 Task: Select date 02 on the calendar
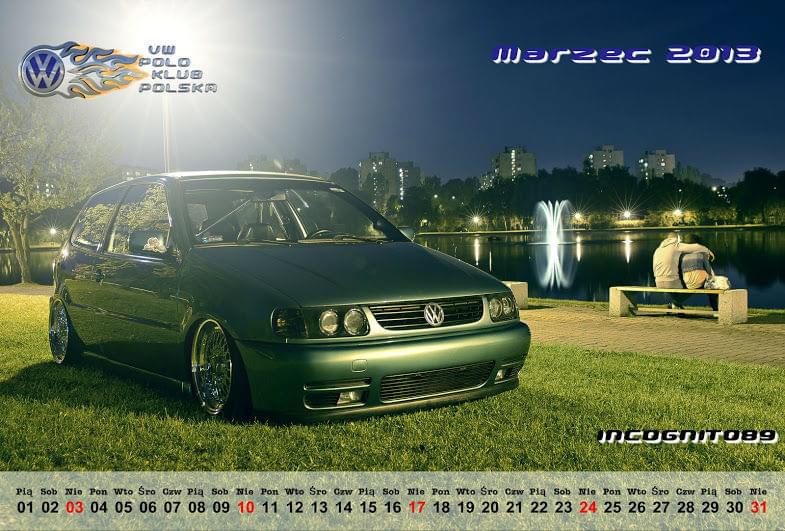pyautogui.click(x=50, y=507)
